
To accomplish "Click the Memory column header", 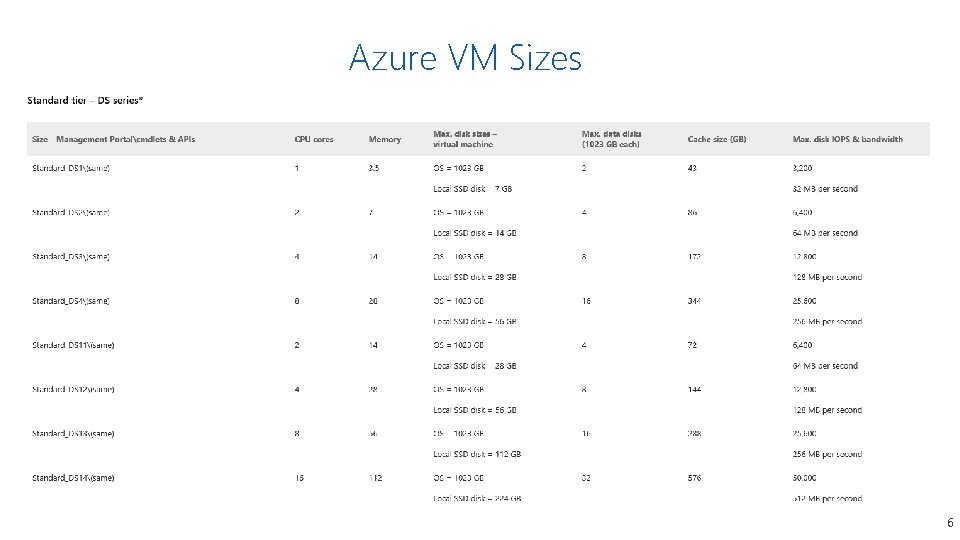I will [384, 139].
